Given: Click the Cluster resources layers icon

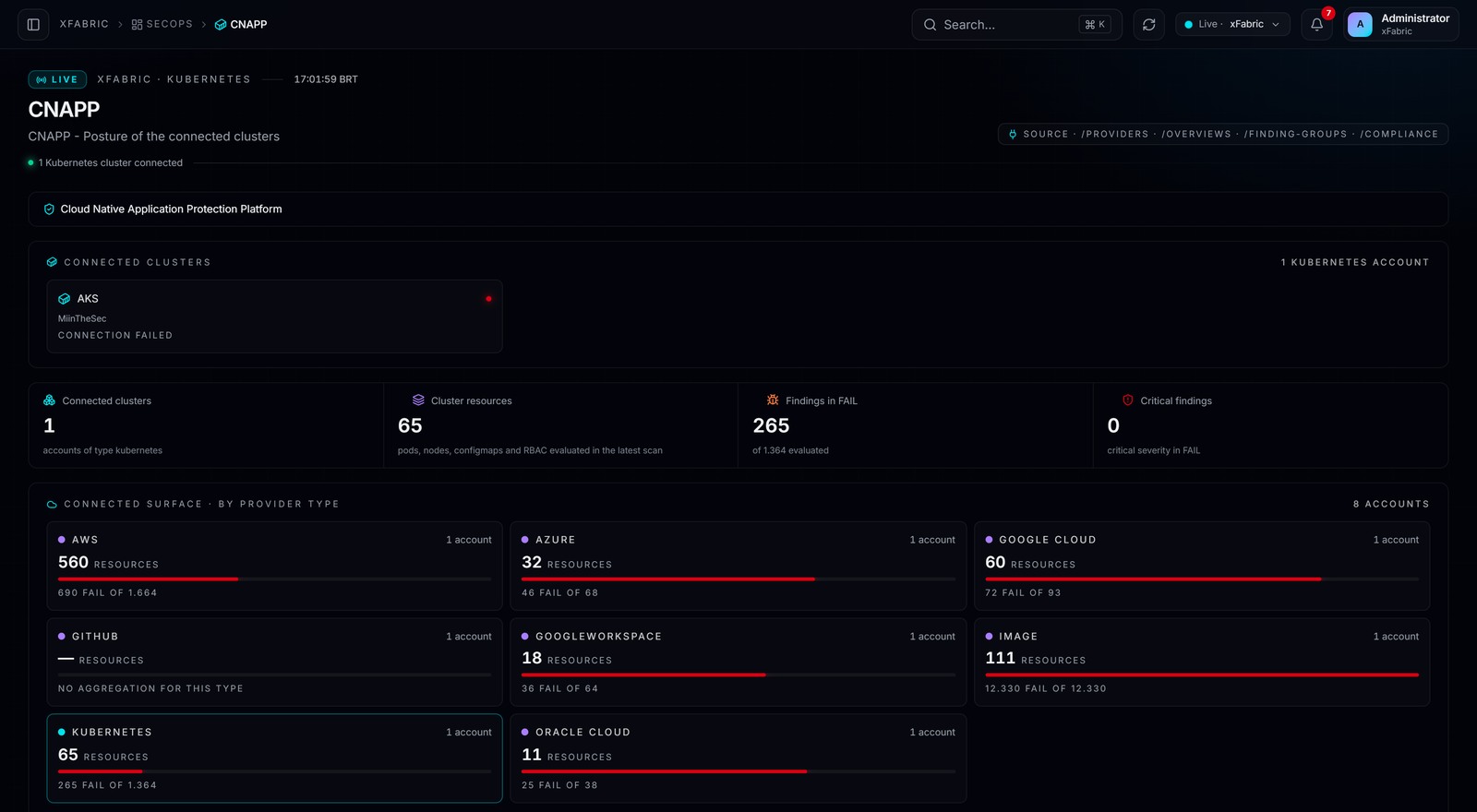Looking at the screenshot, I should [x=418, y=400].
